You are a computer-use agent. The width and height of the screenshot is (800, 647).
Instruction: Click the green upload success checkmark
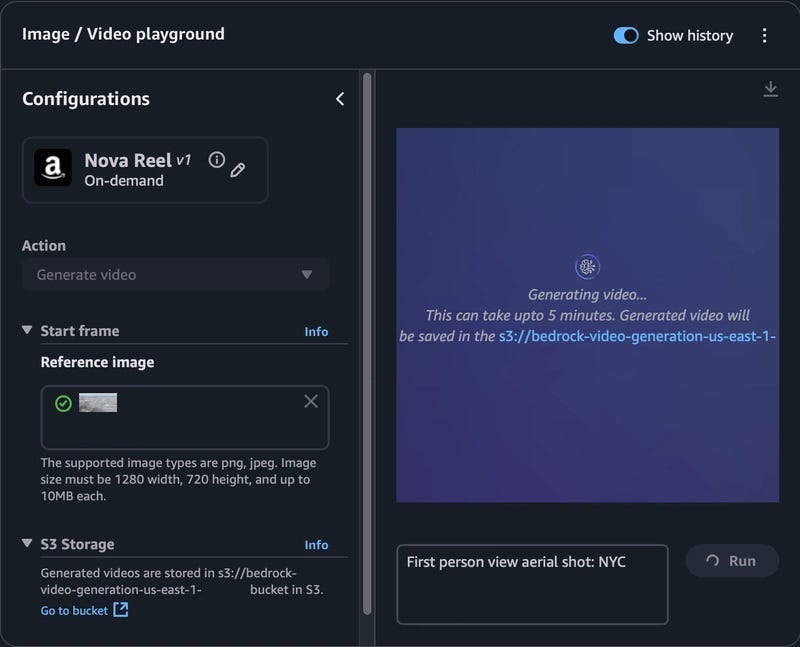click(x=63, y=404)
